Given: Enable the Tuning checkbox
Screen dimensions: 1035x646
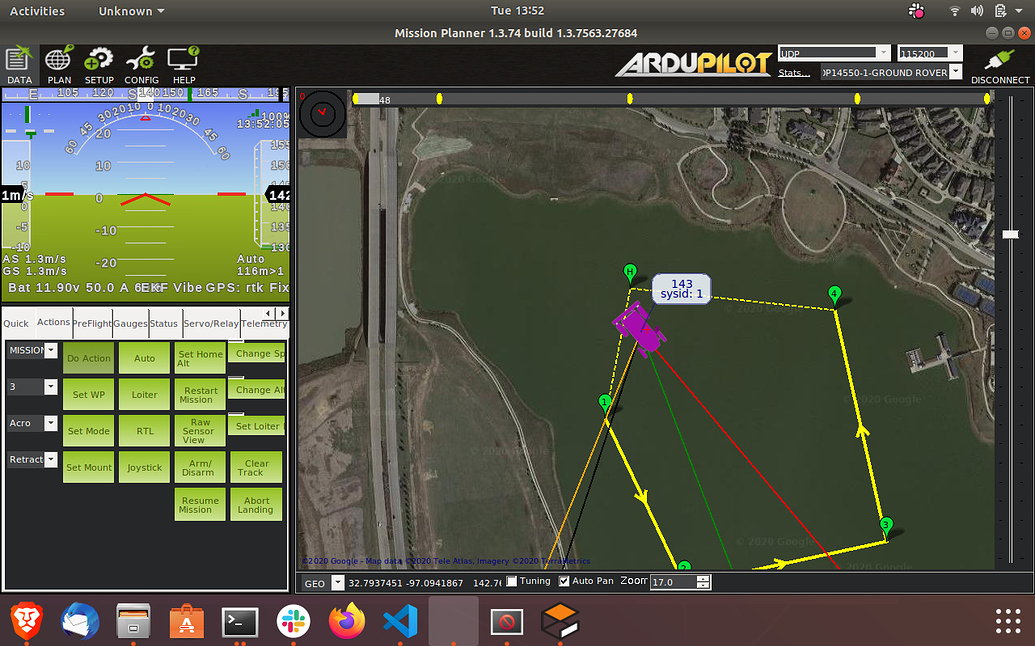Looking at the screenshot, I should 513,581.
